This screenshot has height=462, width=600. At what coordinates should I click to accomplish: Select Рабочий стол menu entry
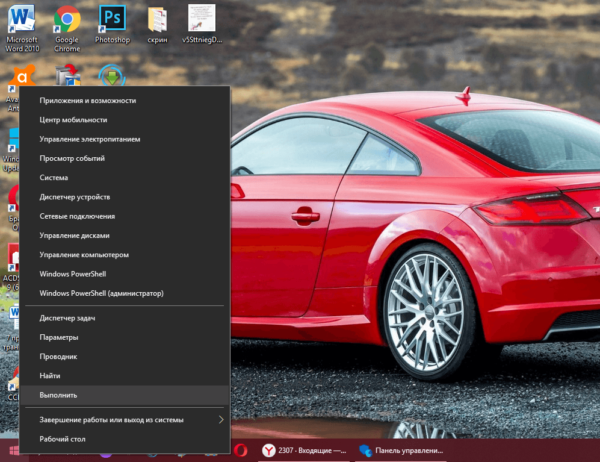(125, 439)
